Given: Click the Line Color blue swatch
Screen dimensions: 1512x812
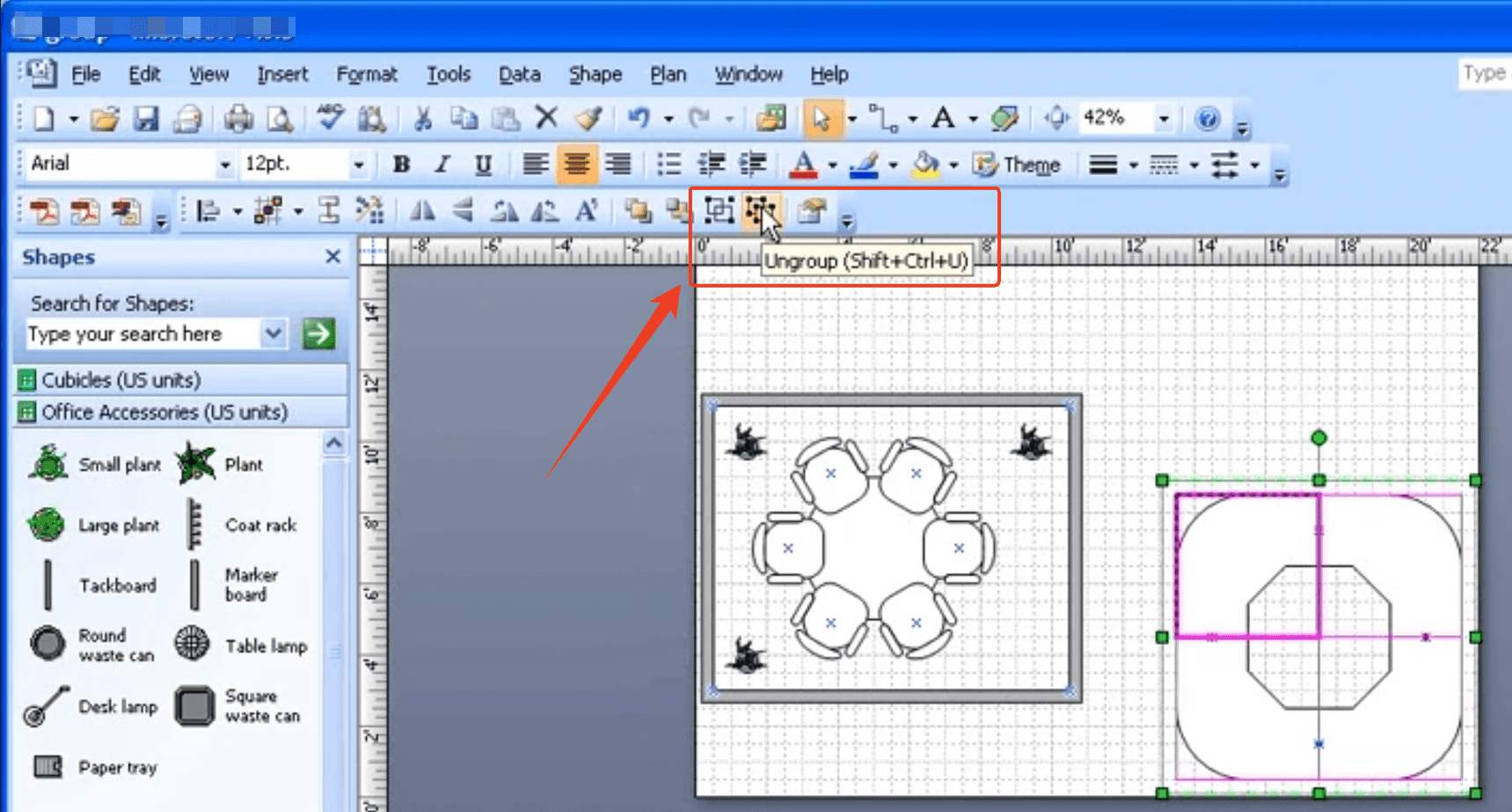Looking at the screenshot, I should (864, 165).
